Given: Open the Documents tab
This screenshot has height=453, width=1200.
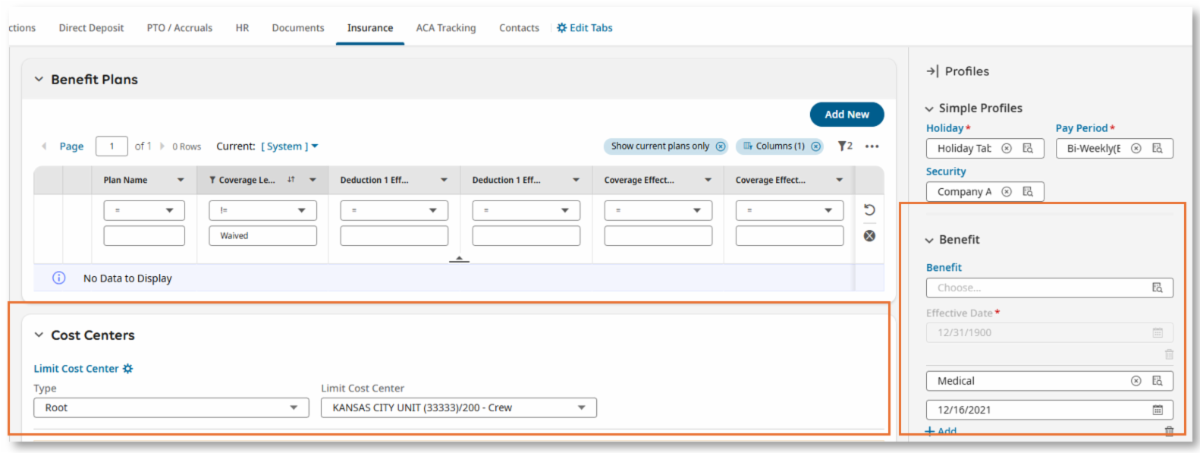Looking at the screenshot, I should (298, 28).
